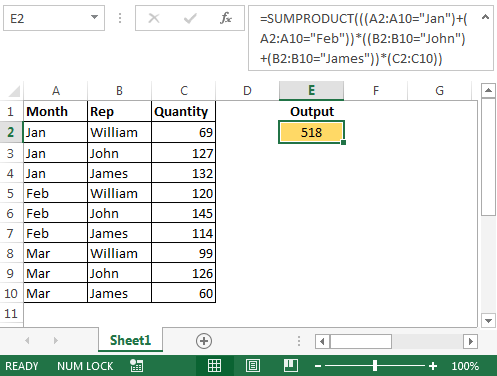Open the Name Box dropdown arrow
The height and width of the screenshot is (376, 497).
tap(95, 17)
